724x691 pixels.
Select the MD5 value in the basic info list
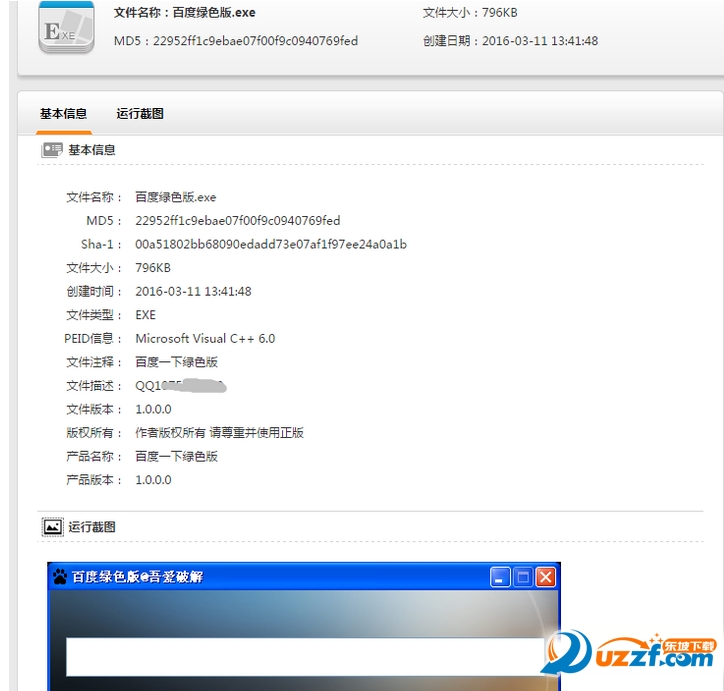coord(237,221)
